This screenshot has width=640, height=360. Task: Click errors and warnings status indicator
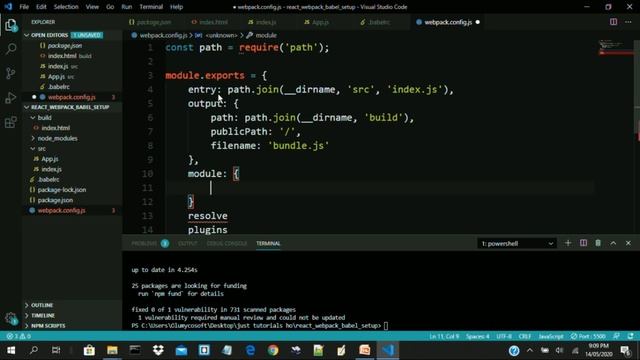coord(19,336)
